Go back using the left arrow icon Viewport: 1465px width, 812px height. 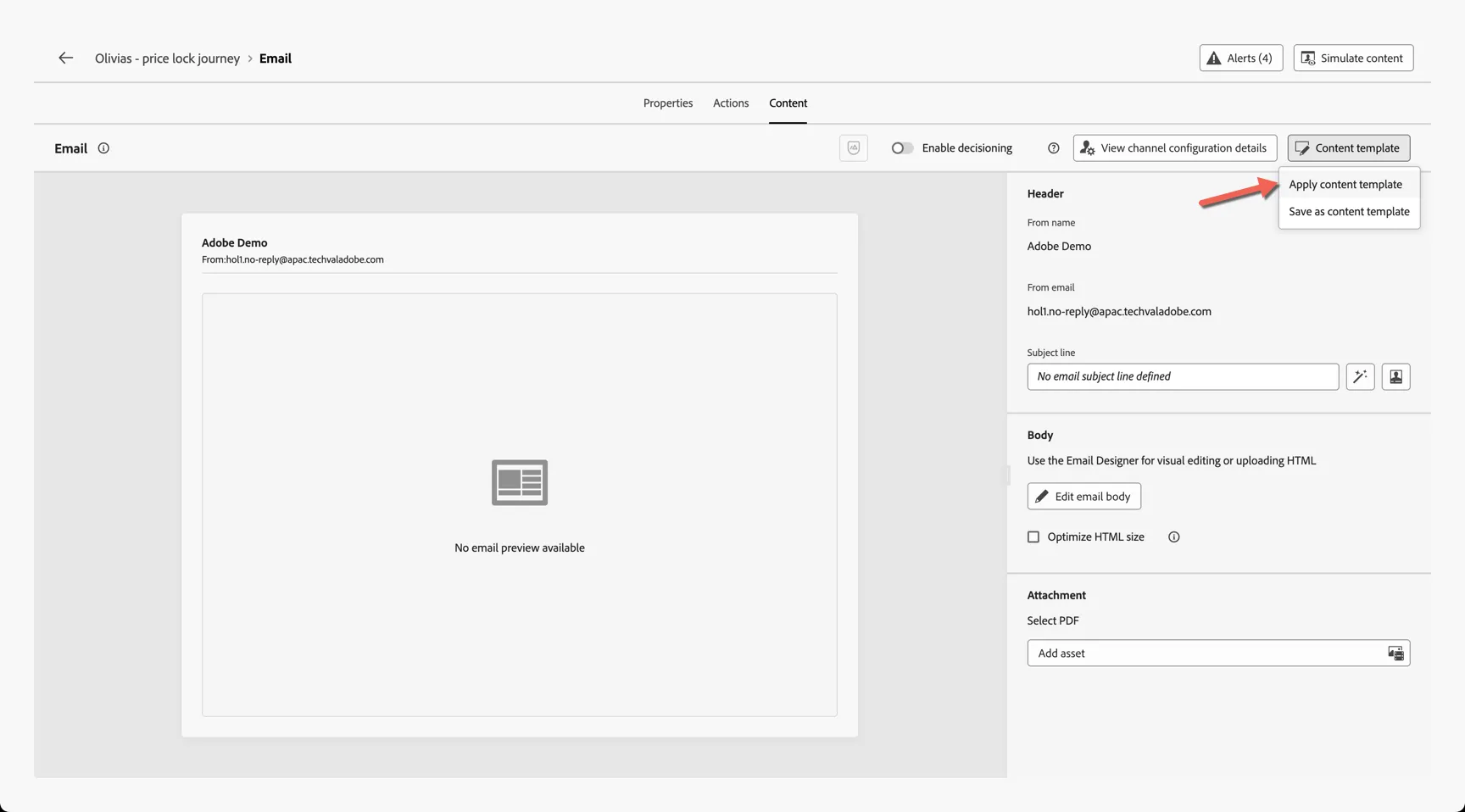[65, 58]
